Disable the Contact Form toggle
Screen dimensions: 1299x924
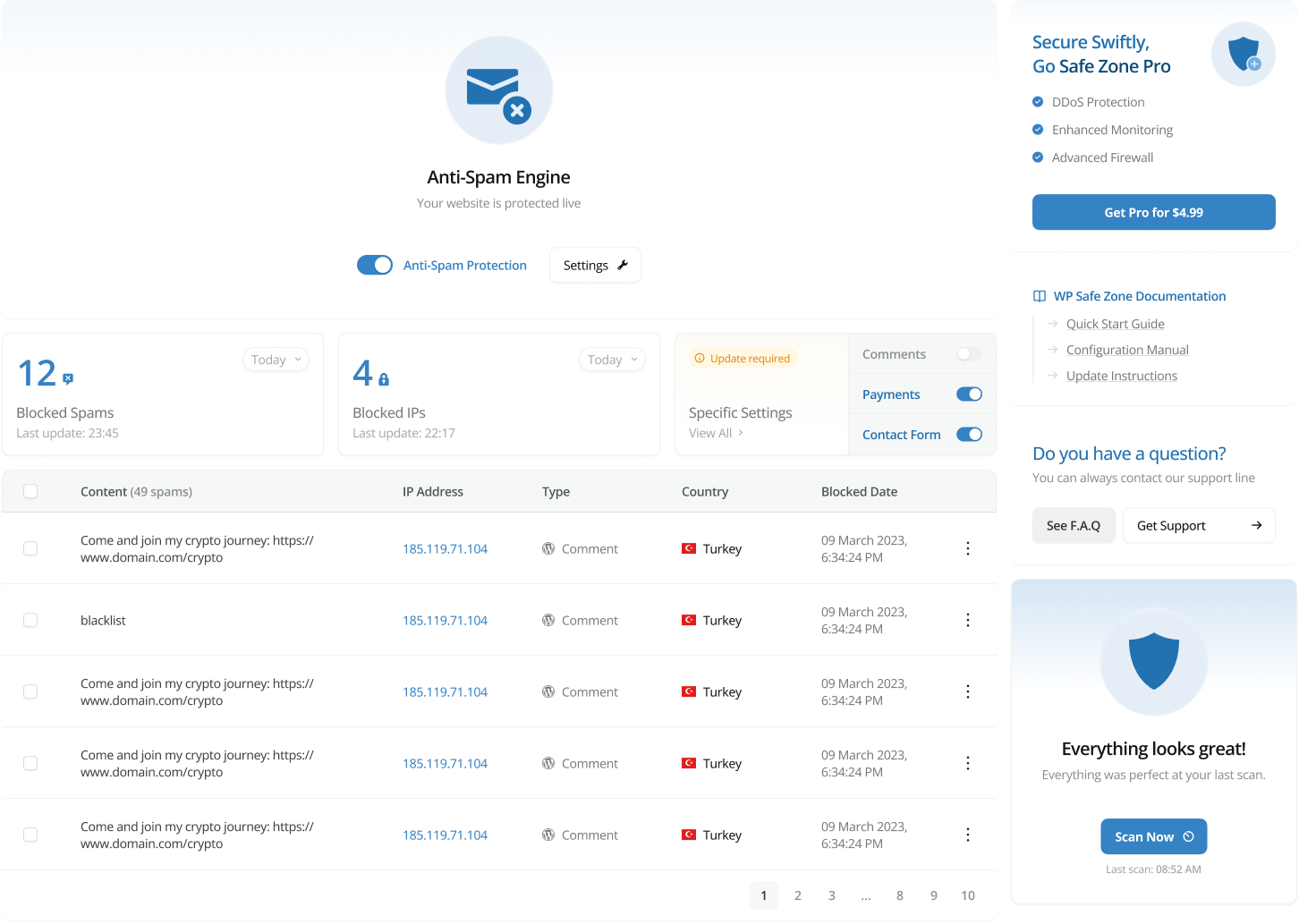969,435
